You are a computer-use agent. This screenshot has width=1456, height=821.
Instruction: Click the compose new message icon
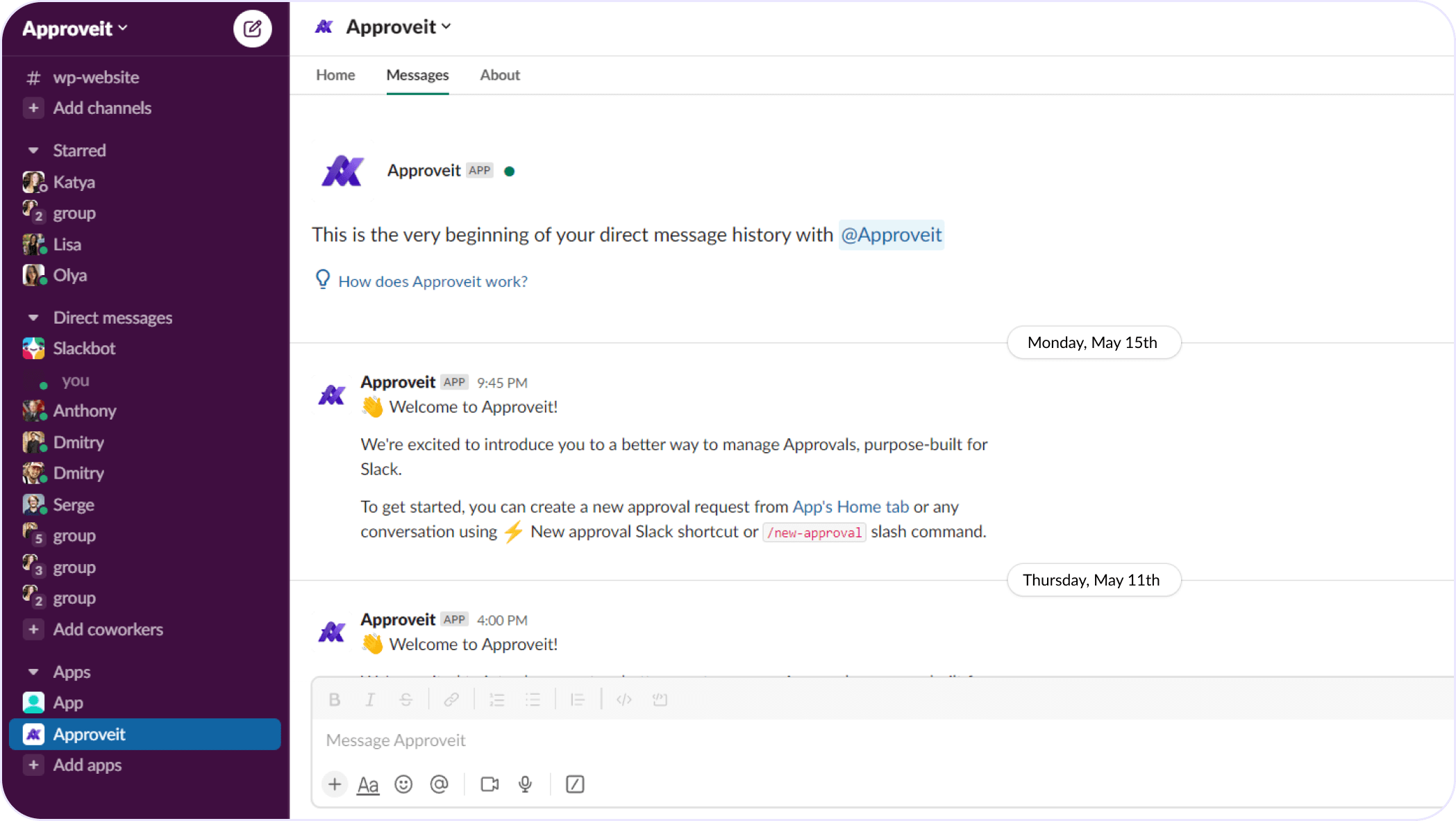[252, 28]
